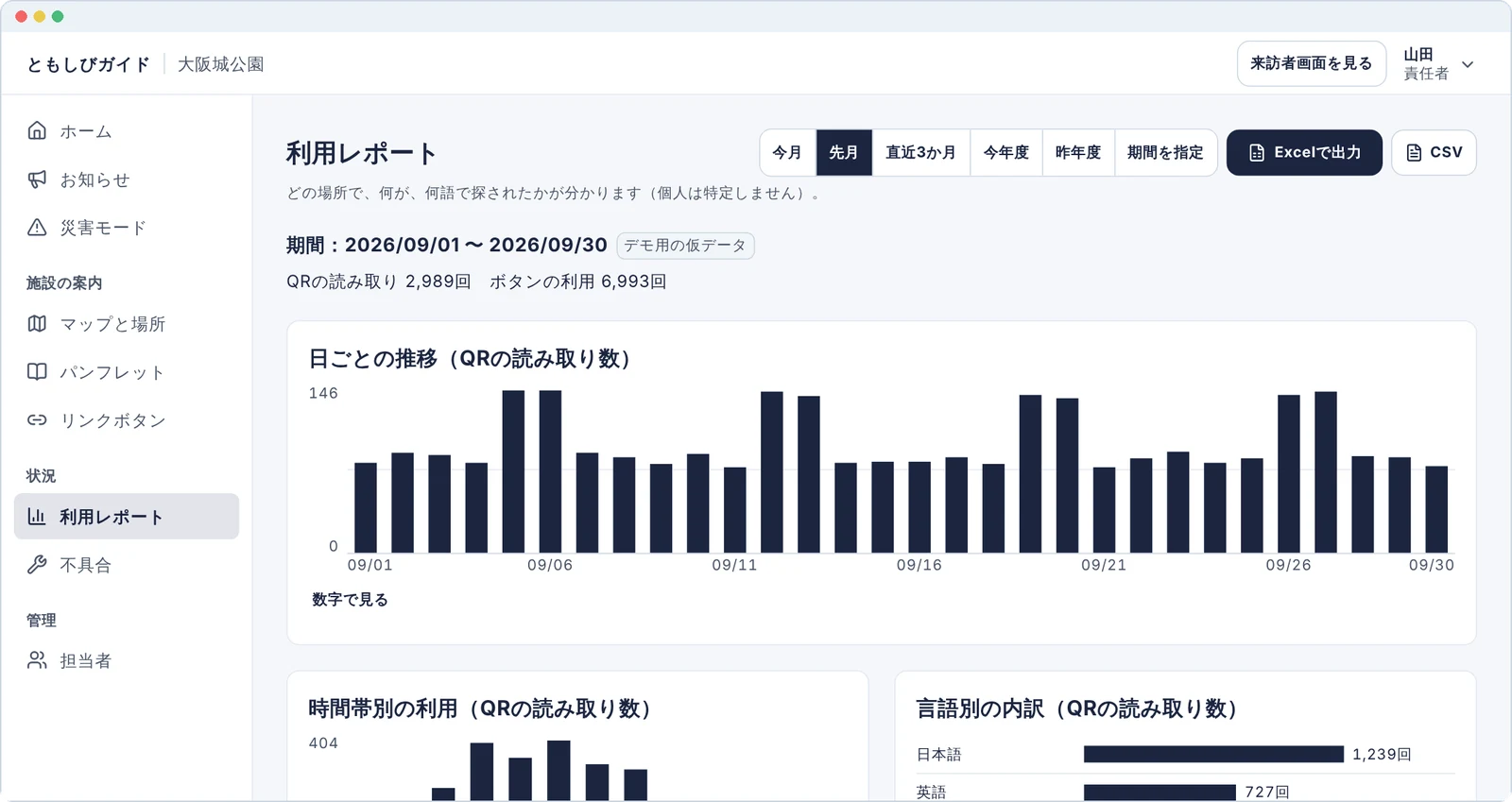The height and width of the screenshot is (802, 1512).
Task: Switch to the 今年度 period
Action: coord(1006,153)
